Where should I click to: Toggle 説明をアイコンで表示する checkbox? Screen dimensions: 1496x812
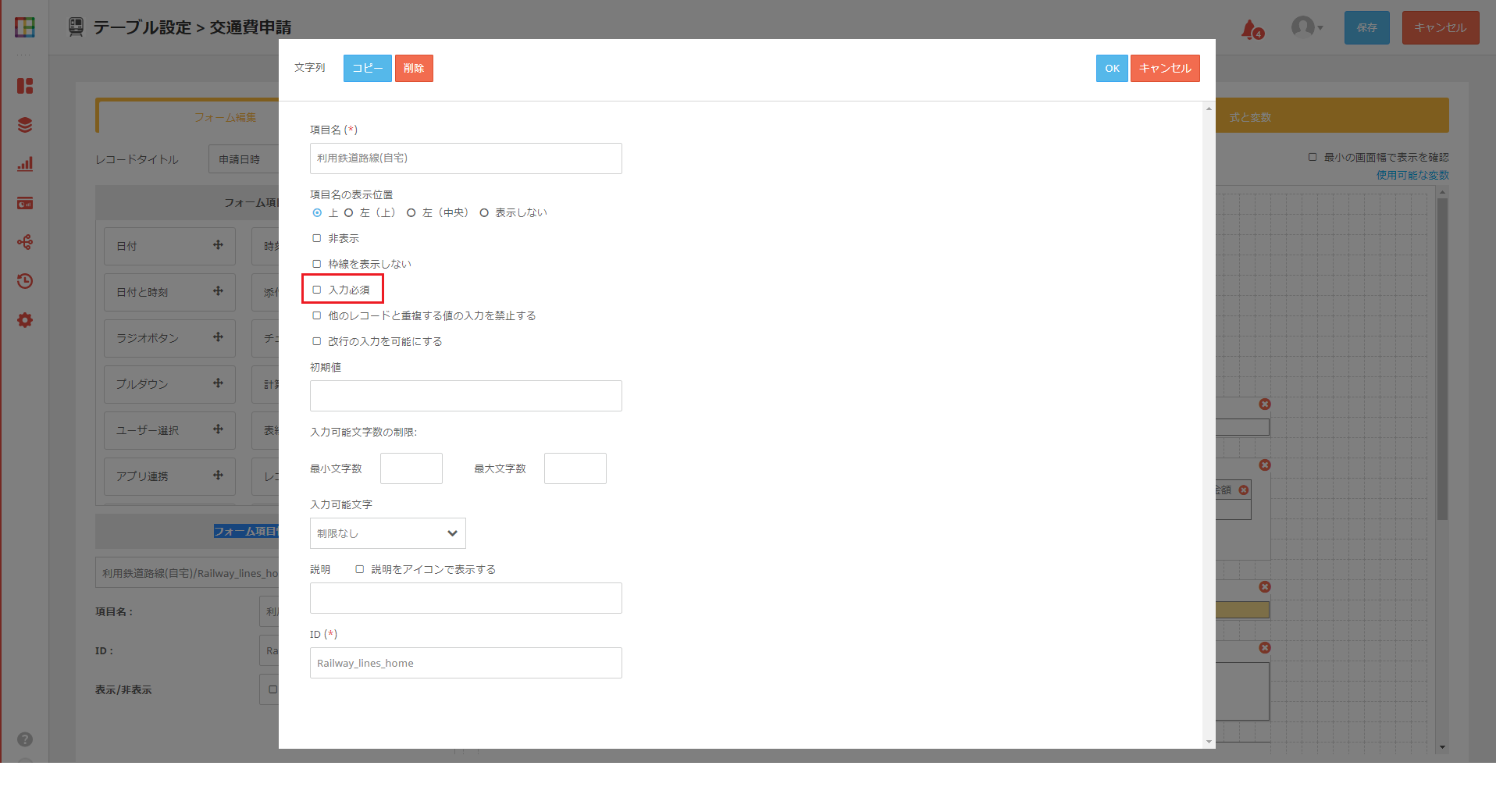click(360, 569)
